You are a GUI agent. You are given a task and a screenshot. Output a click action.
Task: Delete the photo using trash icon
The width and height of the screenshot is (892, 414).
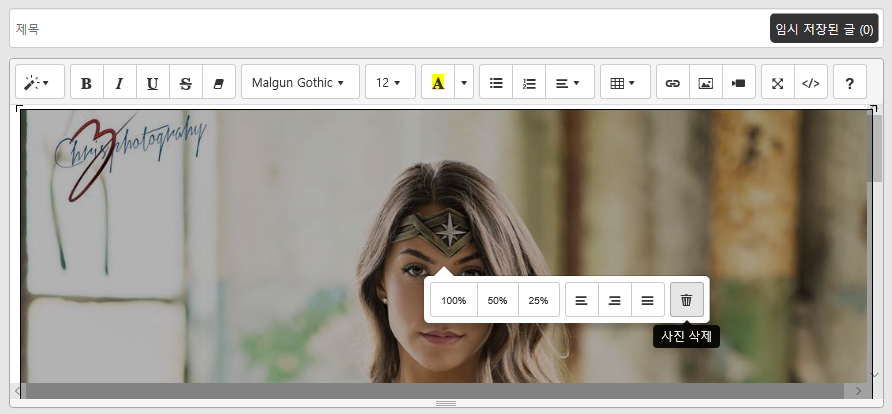(x=686, y=300)
